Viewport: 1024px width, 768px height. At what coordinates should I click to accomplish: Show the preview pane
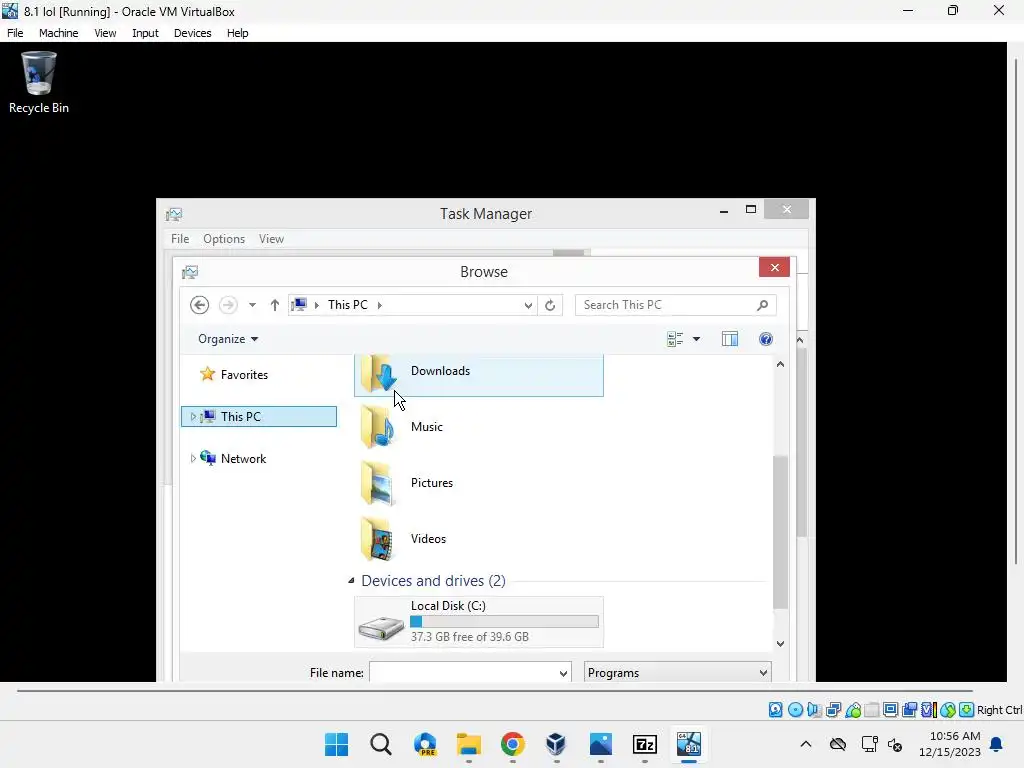[729, 339]
